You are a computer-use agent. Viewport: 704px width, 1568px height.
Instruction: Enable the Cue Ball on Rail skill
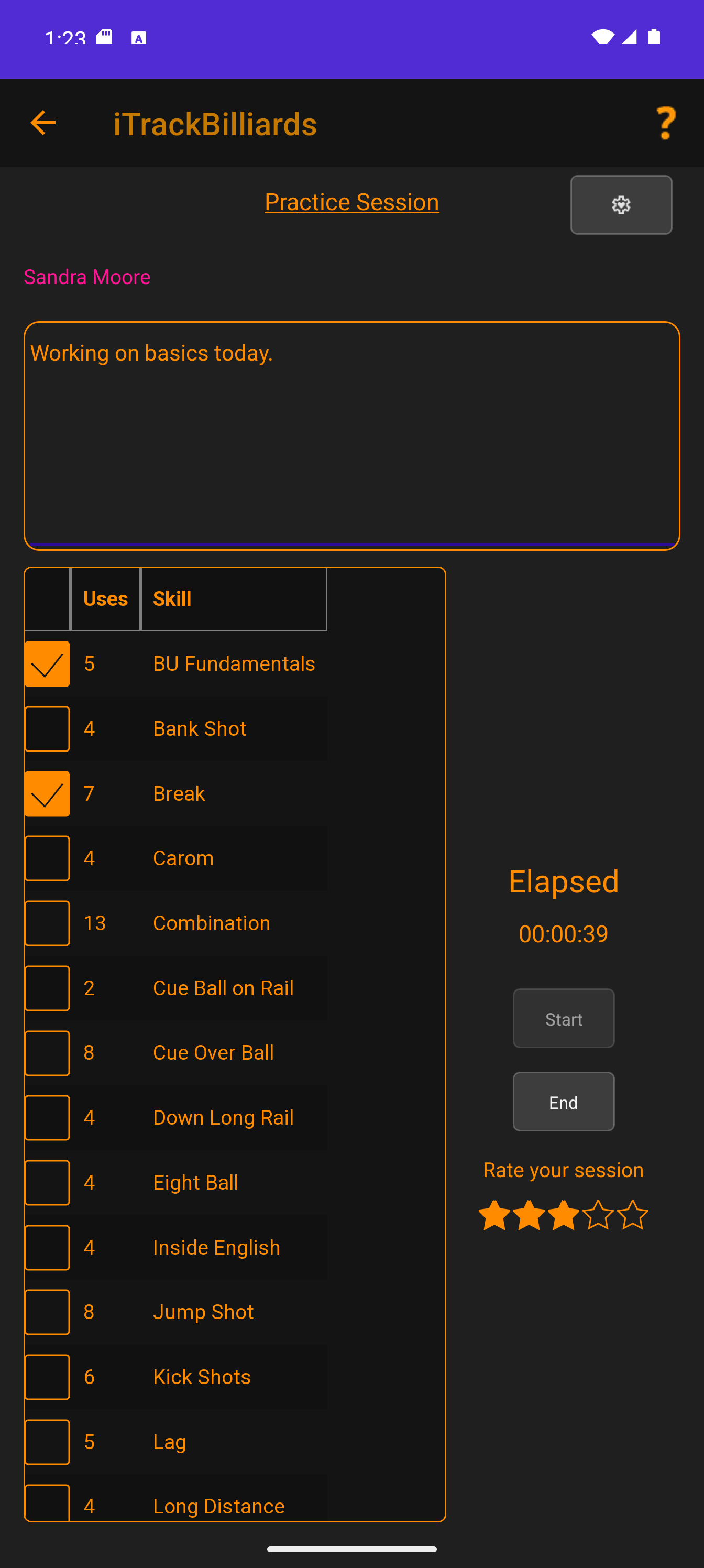47,988
